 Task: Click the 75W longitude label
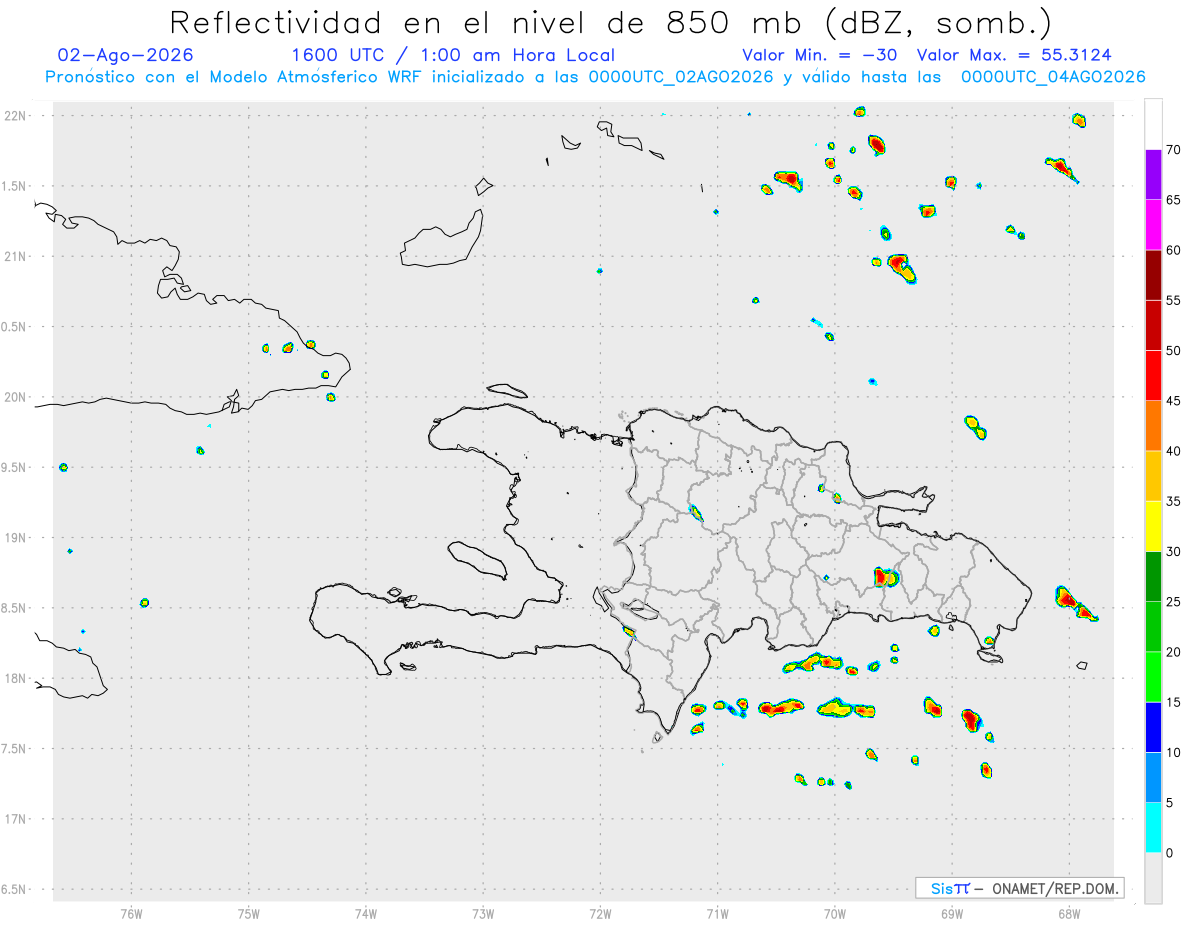(x=249, y=912)
